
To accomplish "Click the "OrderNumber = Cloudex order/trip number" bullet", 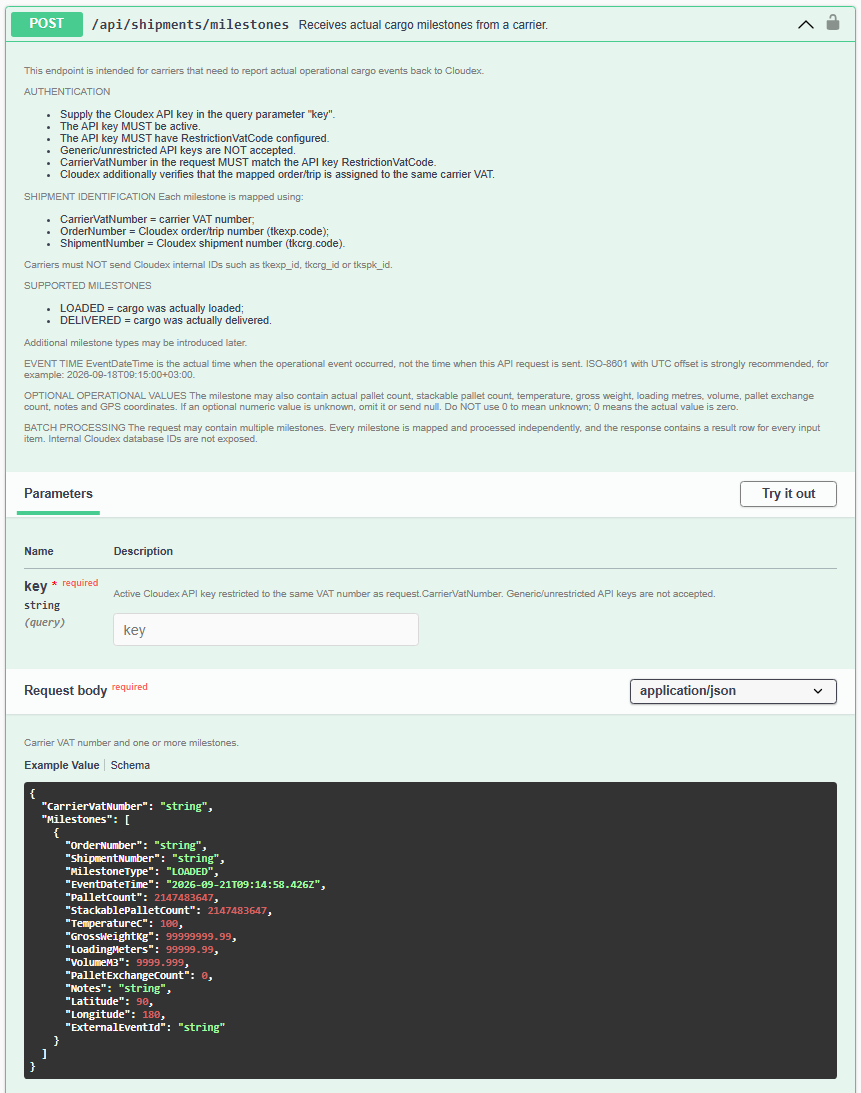I will click(195, 231).
